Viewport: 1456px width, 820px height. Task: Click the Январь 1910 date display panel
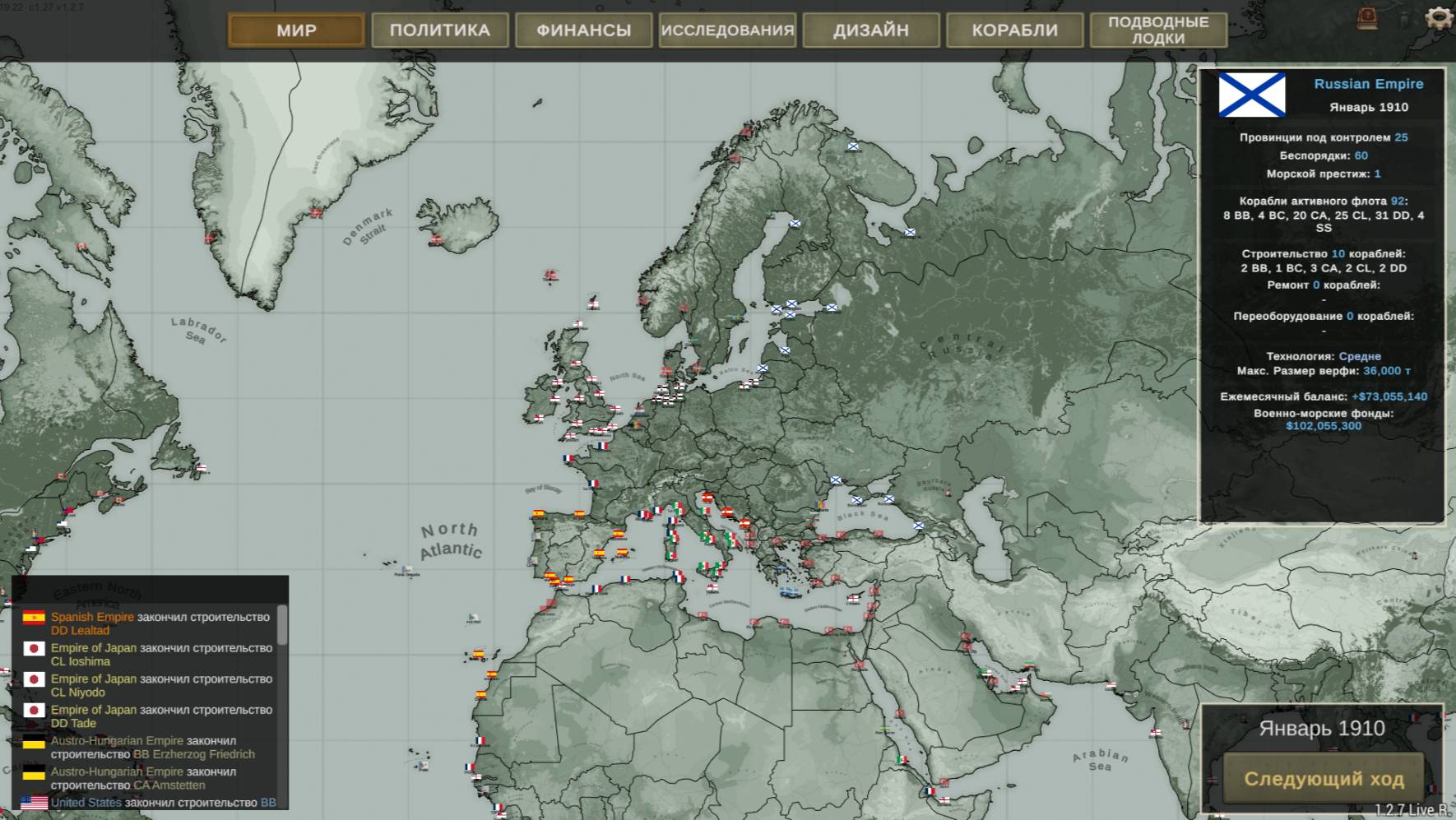pyautogui.click(x=1320, y=729)
